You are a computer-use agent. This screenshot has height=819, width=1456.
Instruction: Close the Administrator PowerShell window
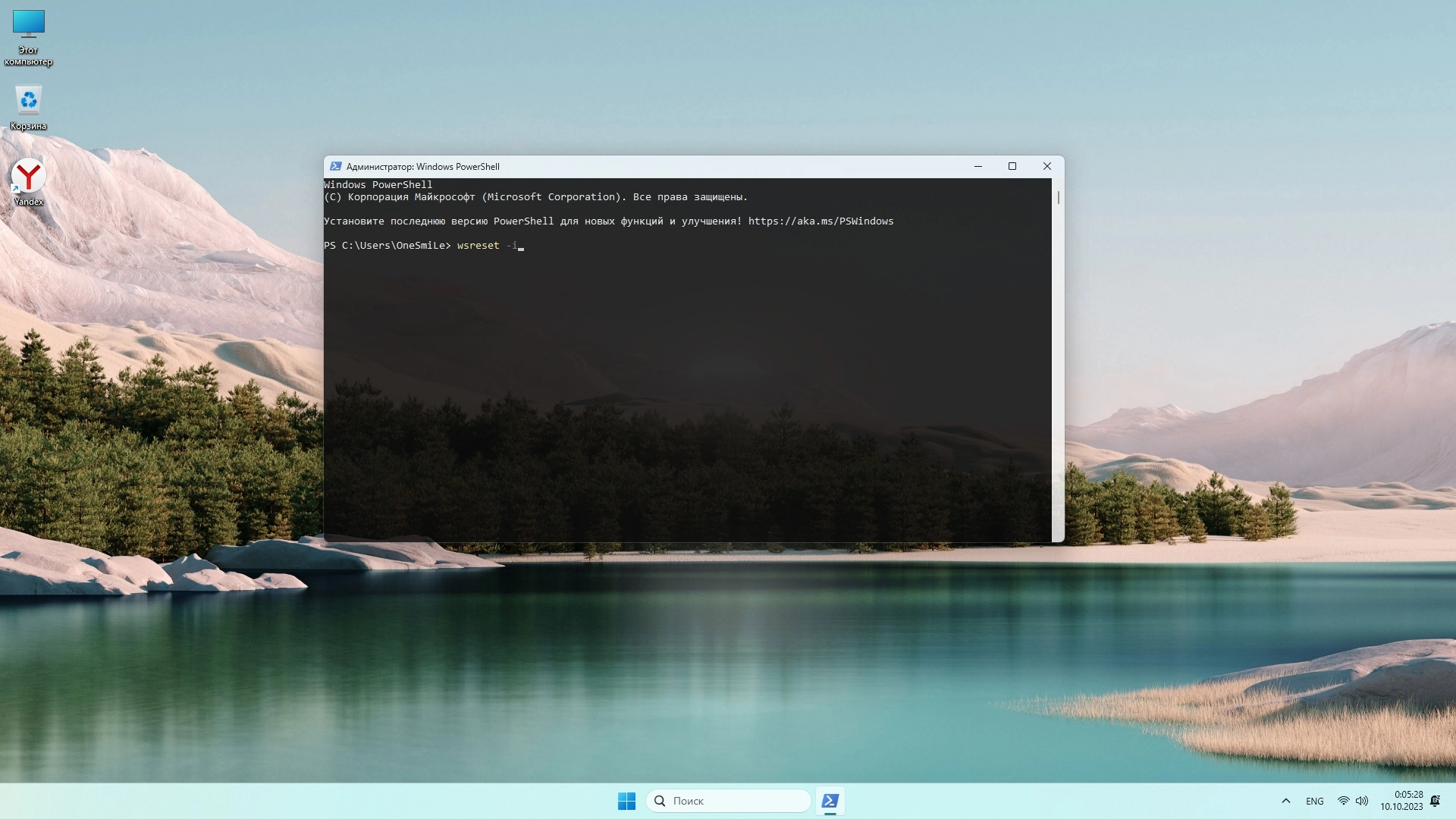pyautogui.click(x=1046, y=166)
